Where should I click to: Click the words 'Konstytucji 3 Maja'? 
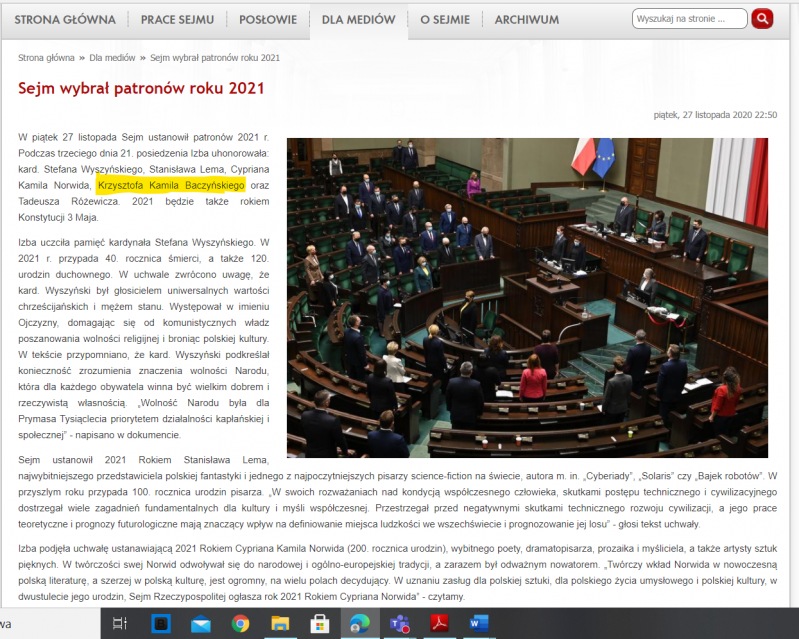click(x=58, y=218)
